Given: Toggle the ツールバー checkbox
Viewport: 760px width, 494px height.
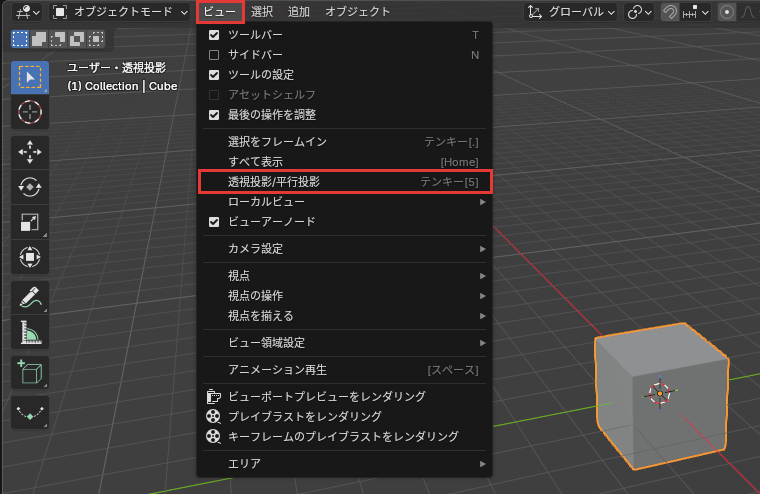Looking at the screenshot, I should click(x=214, y=35).
